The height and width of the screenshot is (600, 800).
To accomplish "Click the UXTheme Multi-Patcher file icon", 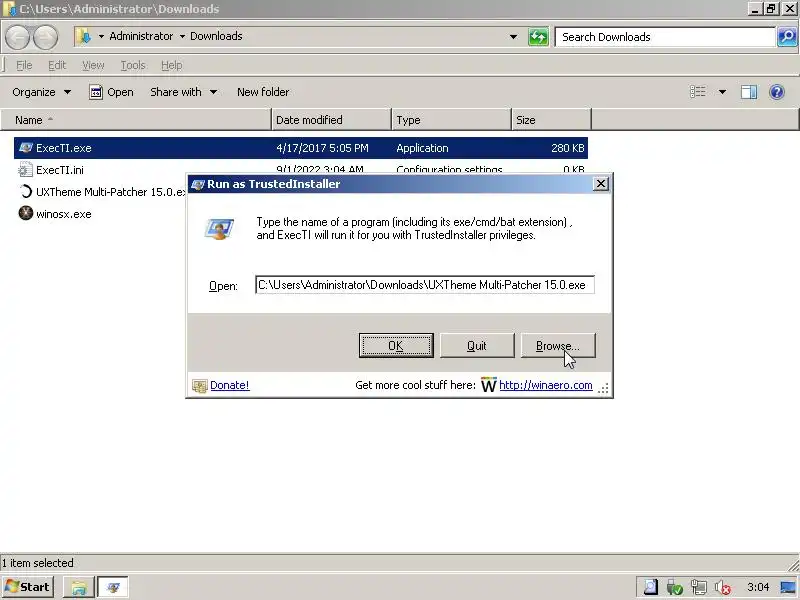I will pyautogui.click(x=25, y=192).
